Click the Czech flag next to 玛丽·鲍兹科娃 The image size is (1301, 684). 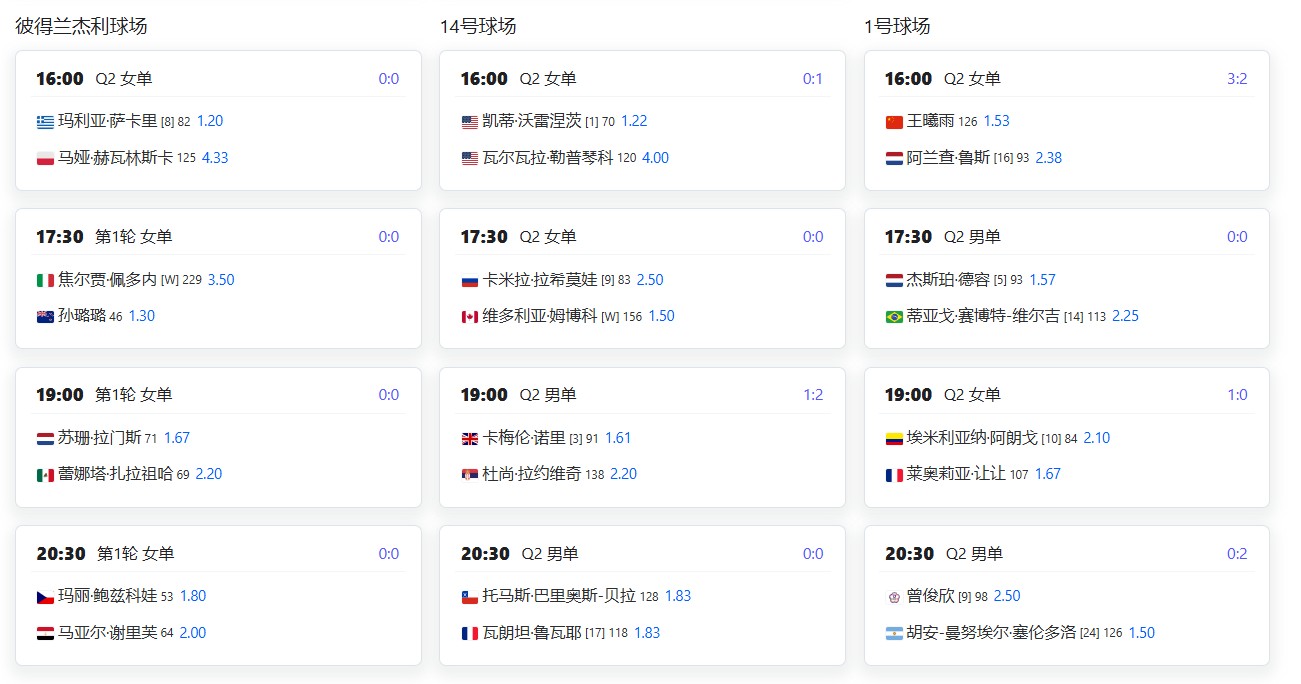(x=45, y=597)
